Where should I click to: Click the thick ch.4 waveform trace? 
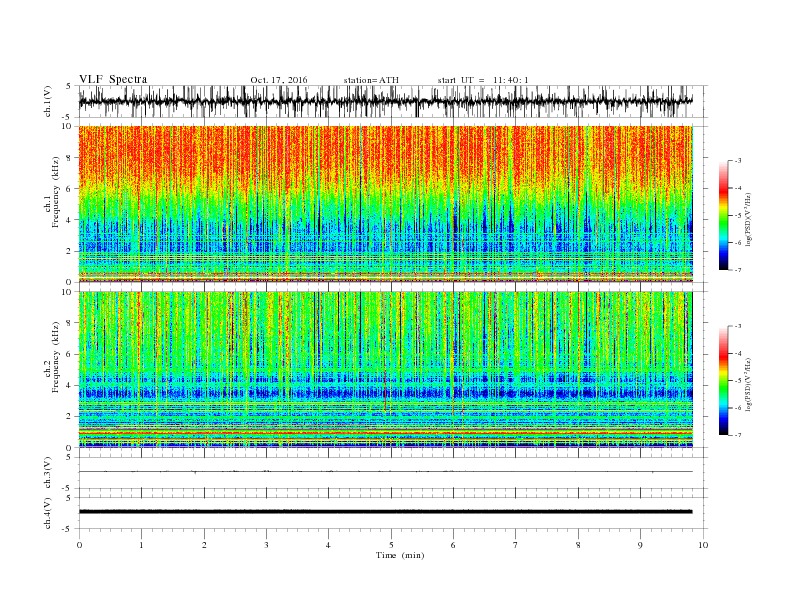tap(386, 512)
